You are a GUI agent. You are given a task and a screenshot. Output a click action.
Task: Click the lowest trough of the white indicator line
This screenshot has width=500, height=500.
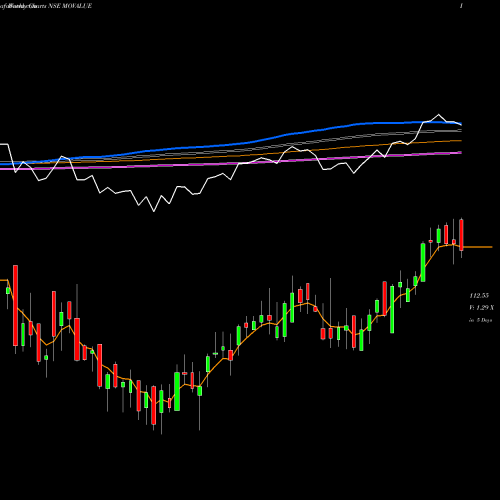[x=154, y=211]
